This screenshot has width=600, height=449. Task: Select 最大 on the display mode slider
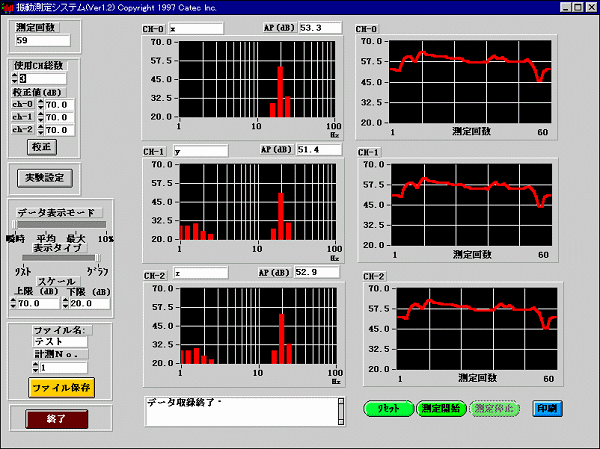click(x=76, y=239)
